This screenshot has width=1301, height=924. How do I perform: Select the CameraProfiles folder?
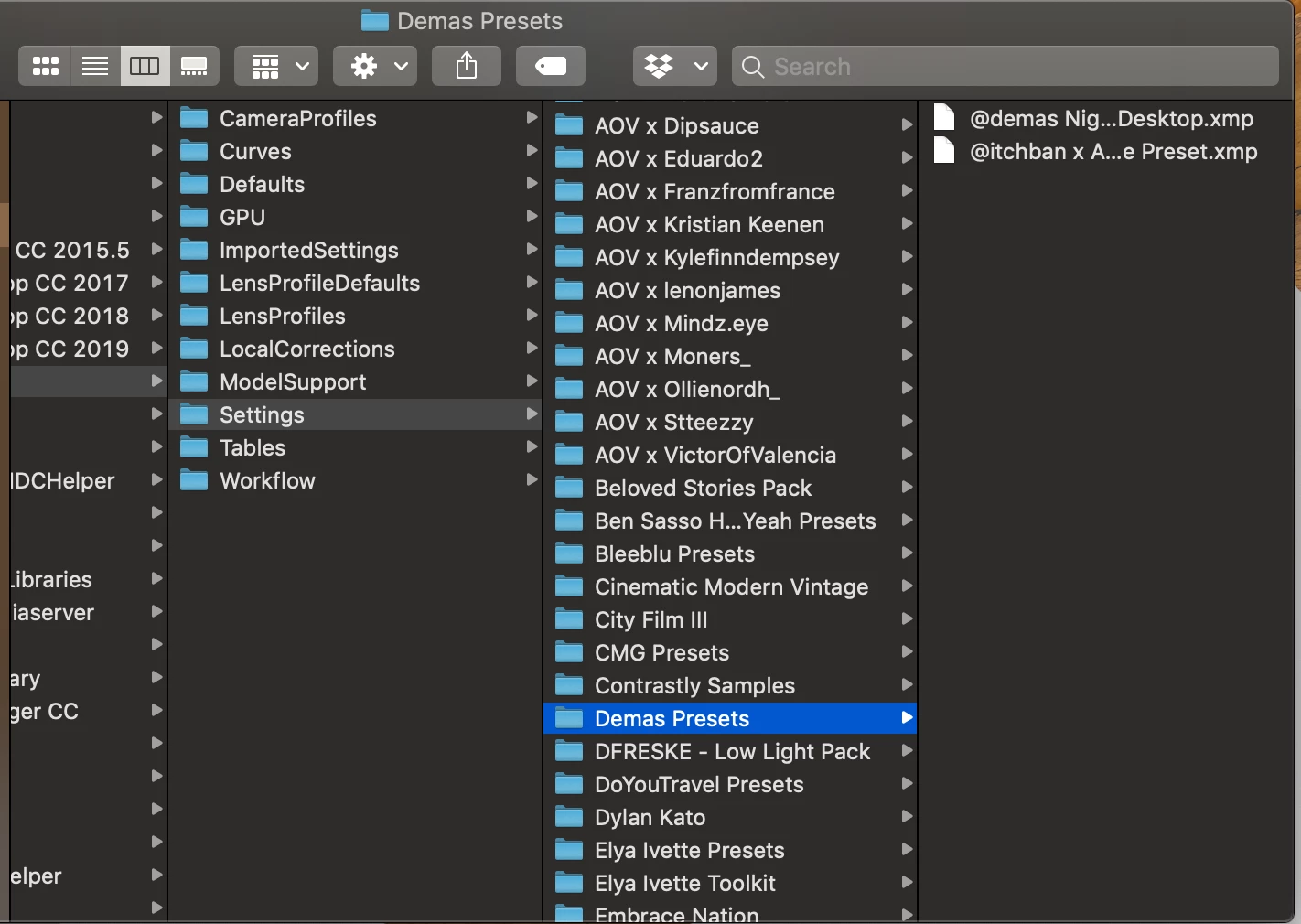(355, 118)
